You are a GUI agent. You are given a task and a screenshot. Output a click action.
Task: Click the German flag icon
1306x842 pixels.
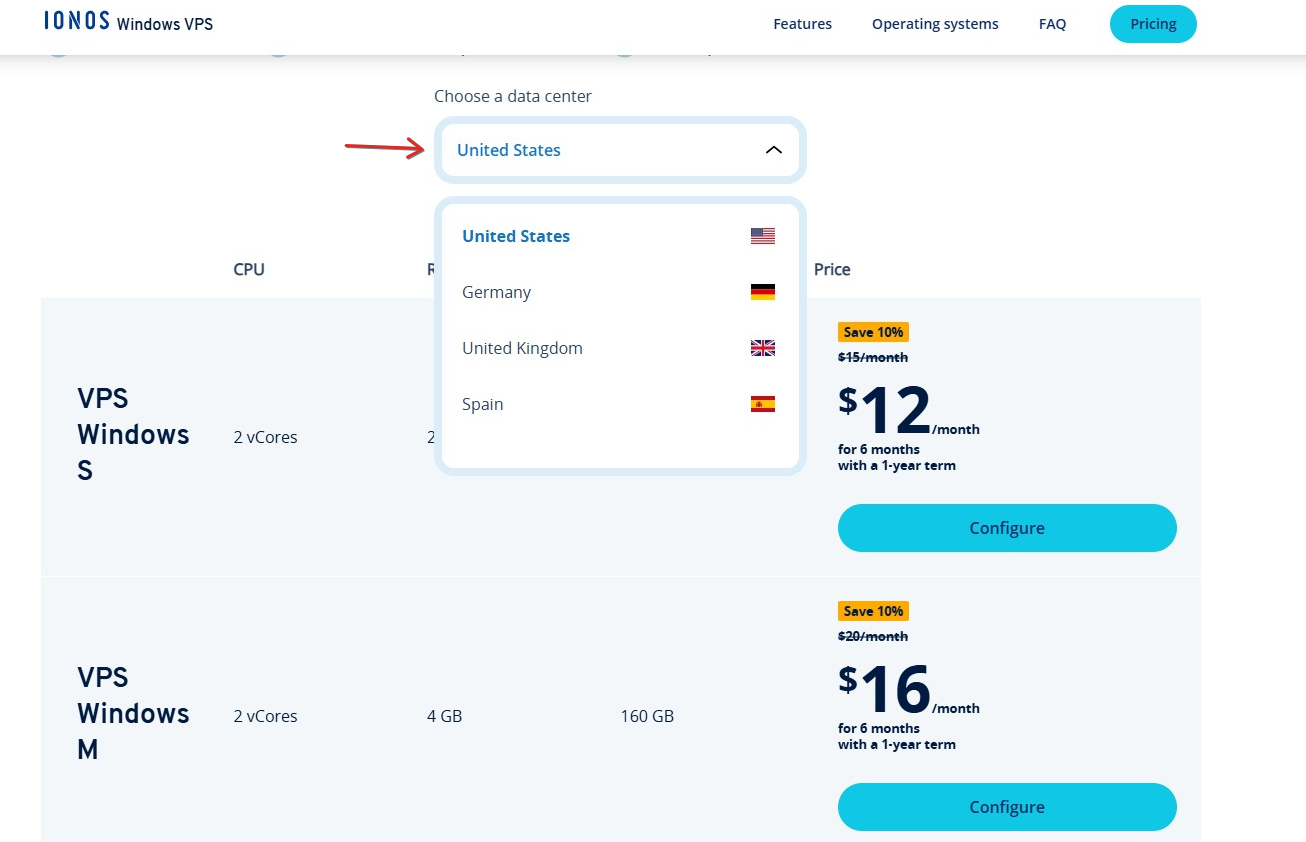pos(762,292)
